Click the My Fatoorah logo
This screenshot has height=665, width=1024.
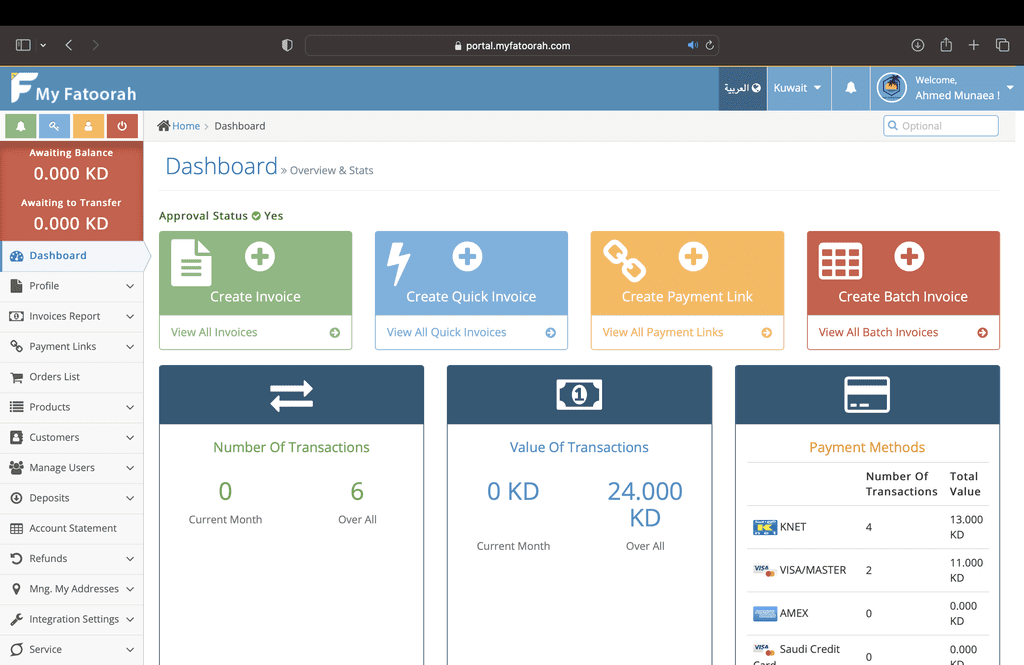(x=73, y=88)
